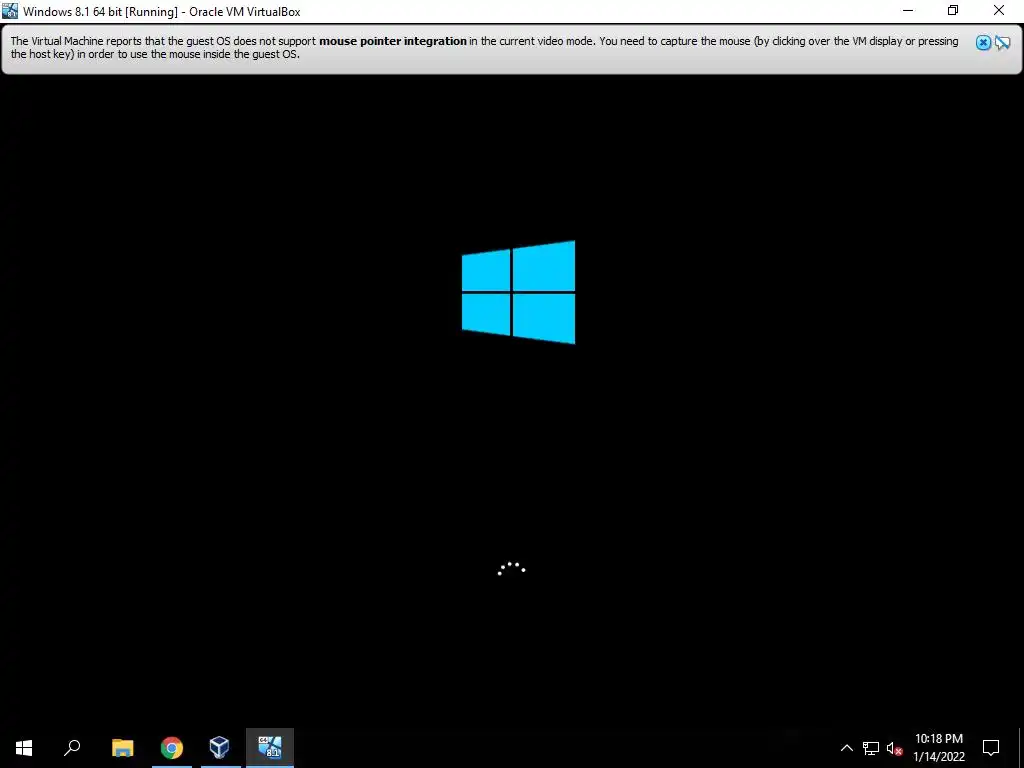Click the VirtualBox title bar icon

tap(10, 11)
